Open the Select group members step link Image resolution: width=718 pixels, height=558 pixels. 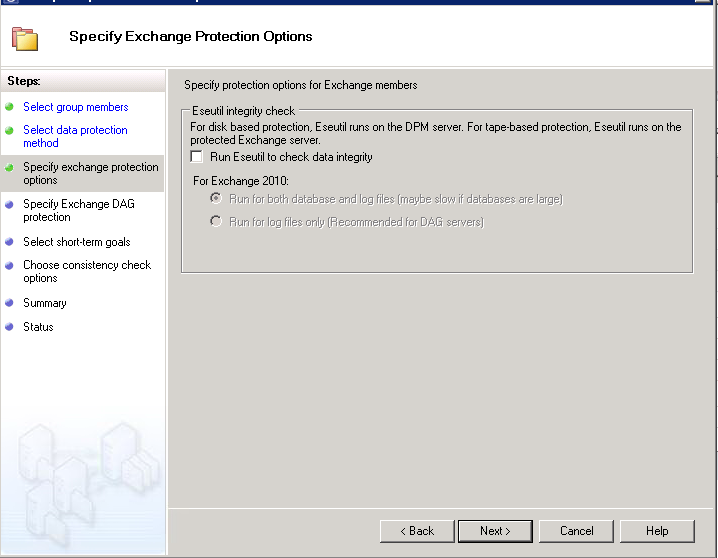(76, 107)
